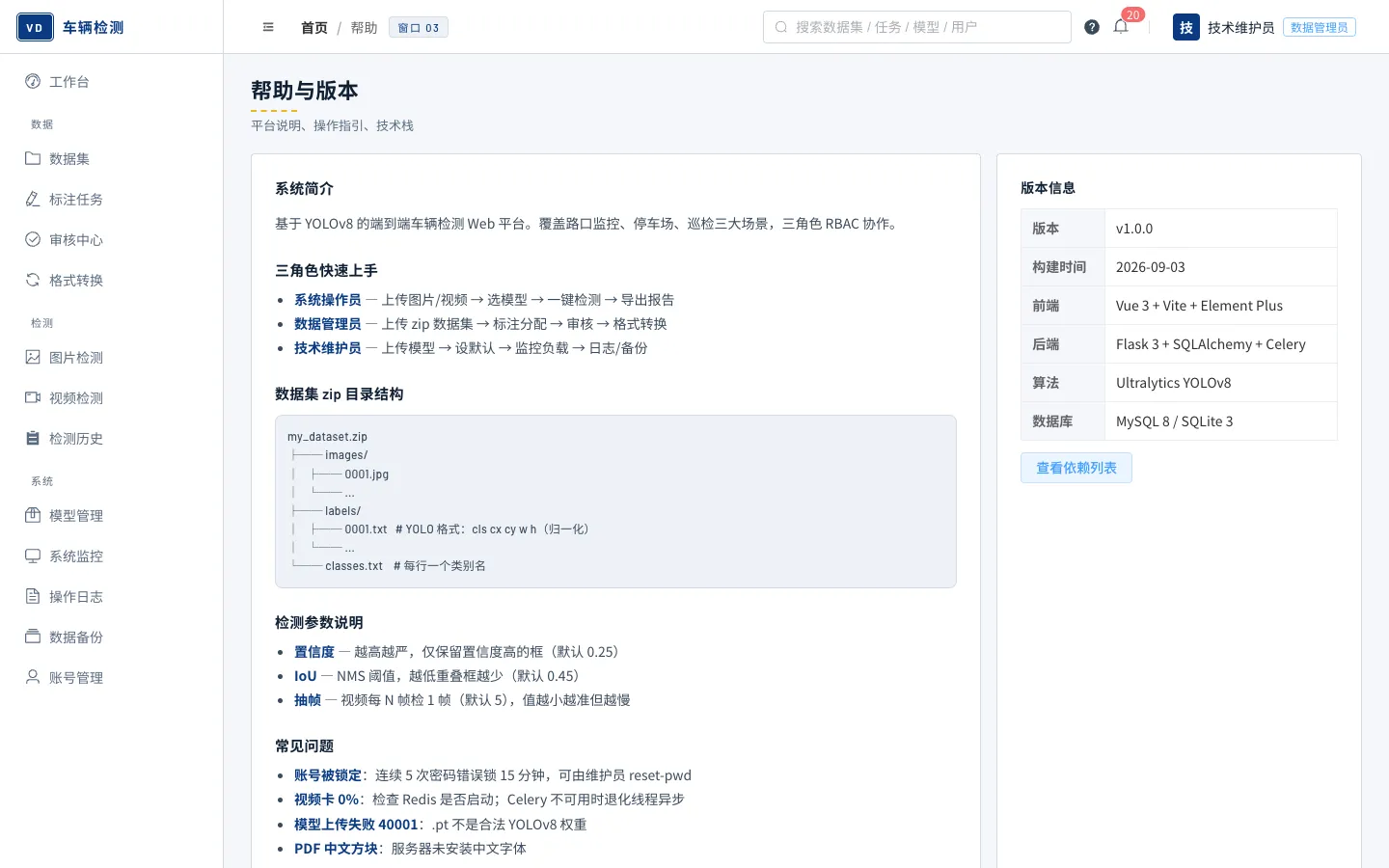The height and width of the screenshot is (868, 1389).
Task: Open 账号管理 menu item
Action: pyautogui.click(x=111, y=678)
